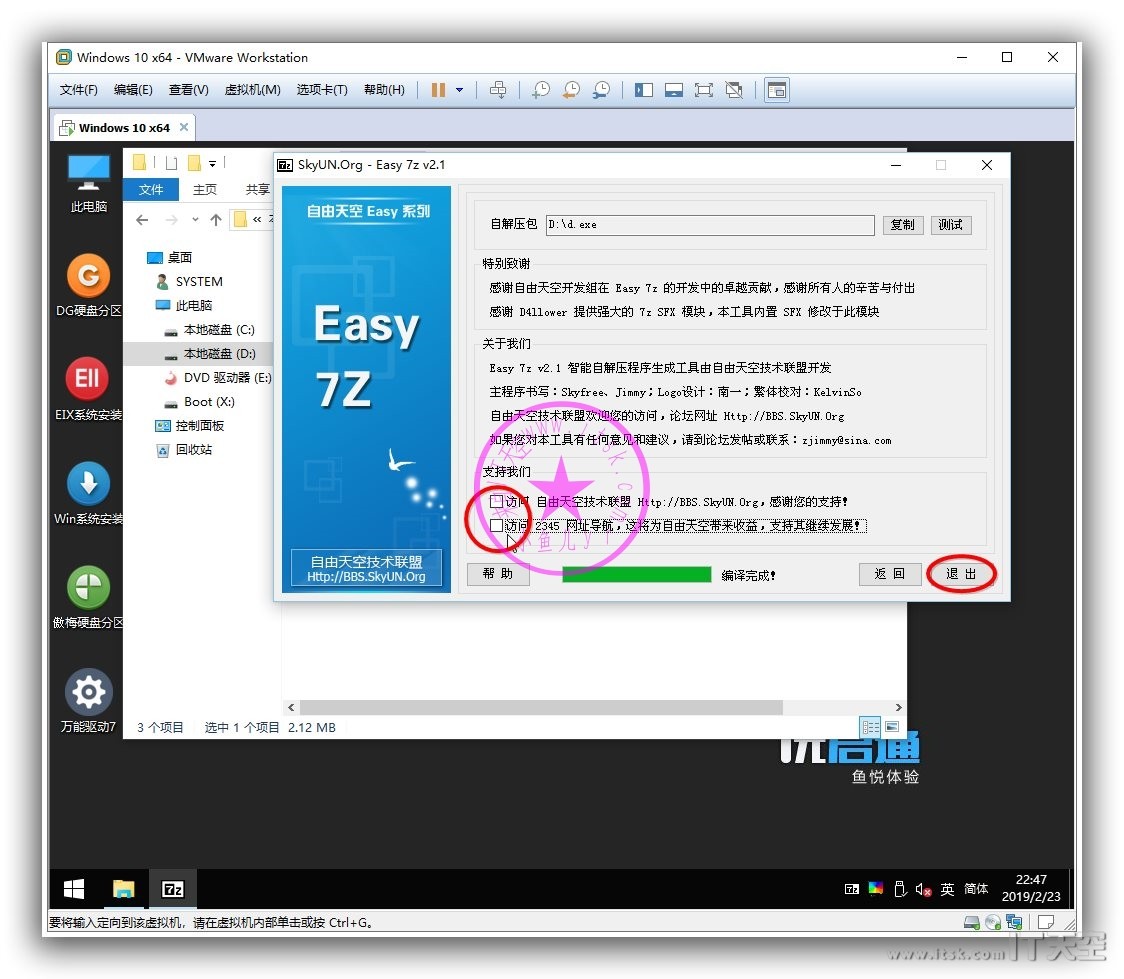Open 控制面板 from Explorer navigation tree
Viewport: 1124px width, 979px height.
coord(190,426)
